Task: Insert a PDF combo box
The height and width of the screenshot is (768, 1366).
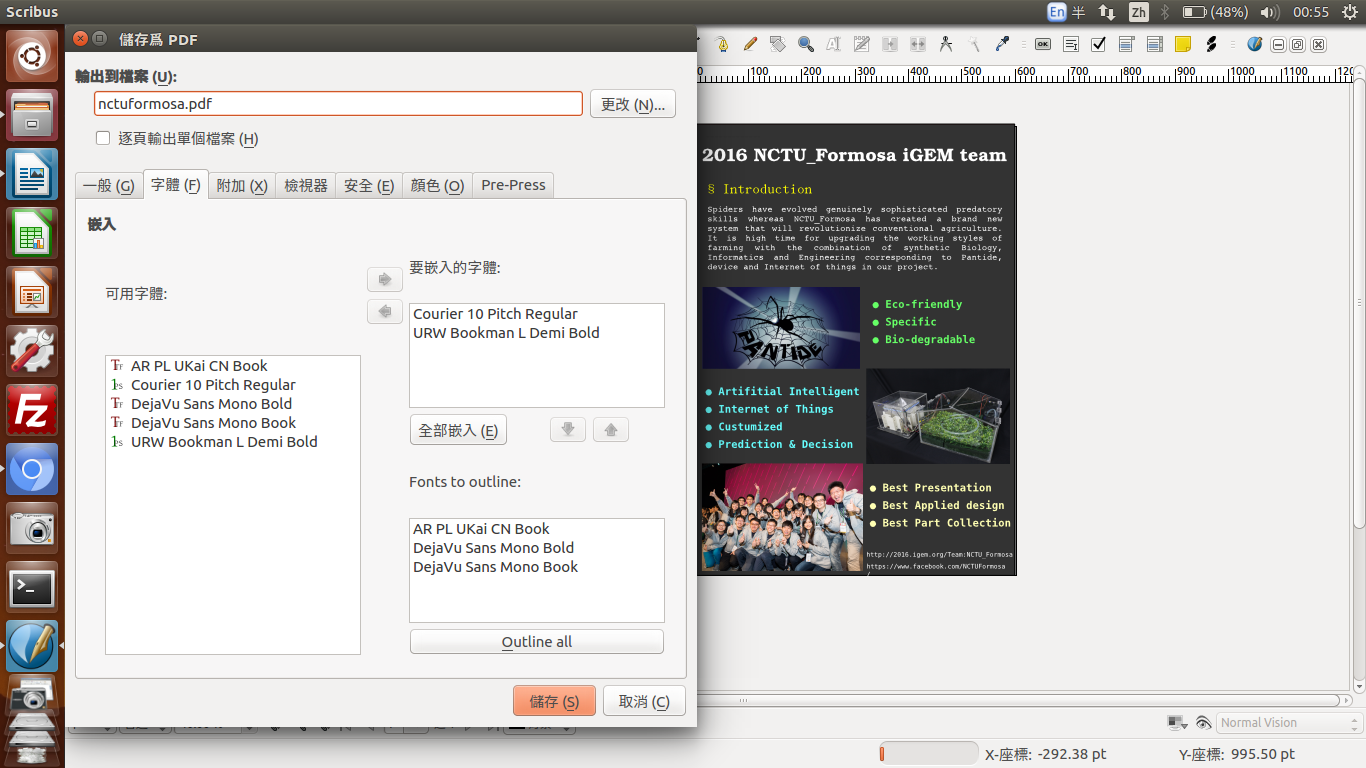Action: [x=1127, y=44]
